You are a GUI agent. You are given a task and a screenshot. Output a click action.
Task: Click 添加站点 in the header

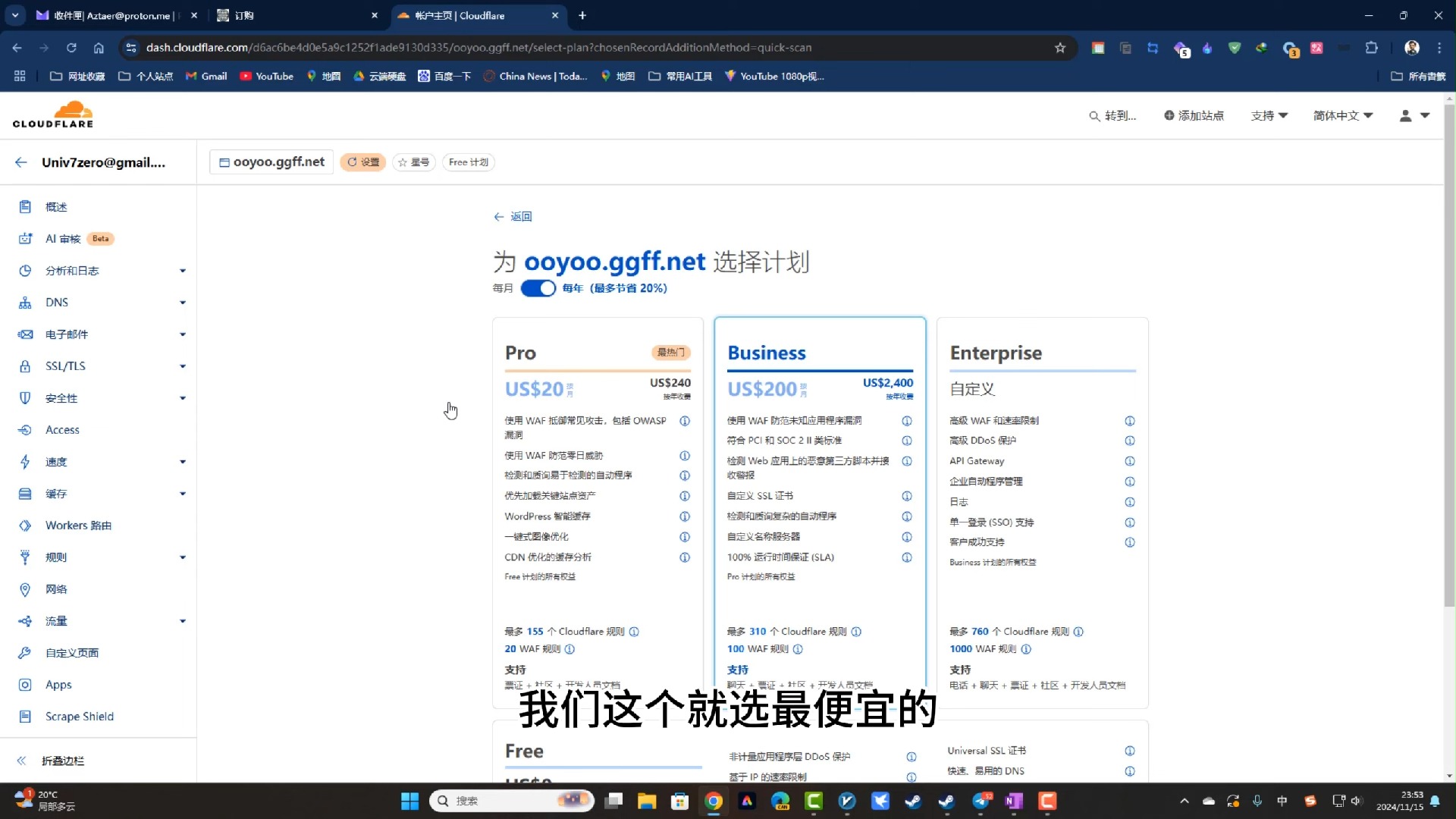tap(1194, 115)
